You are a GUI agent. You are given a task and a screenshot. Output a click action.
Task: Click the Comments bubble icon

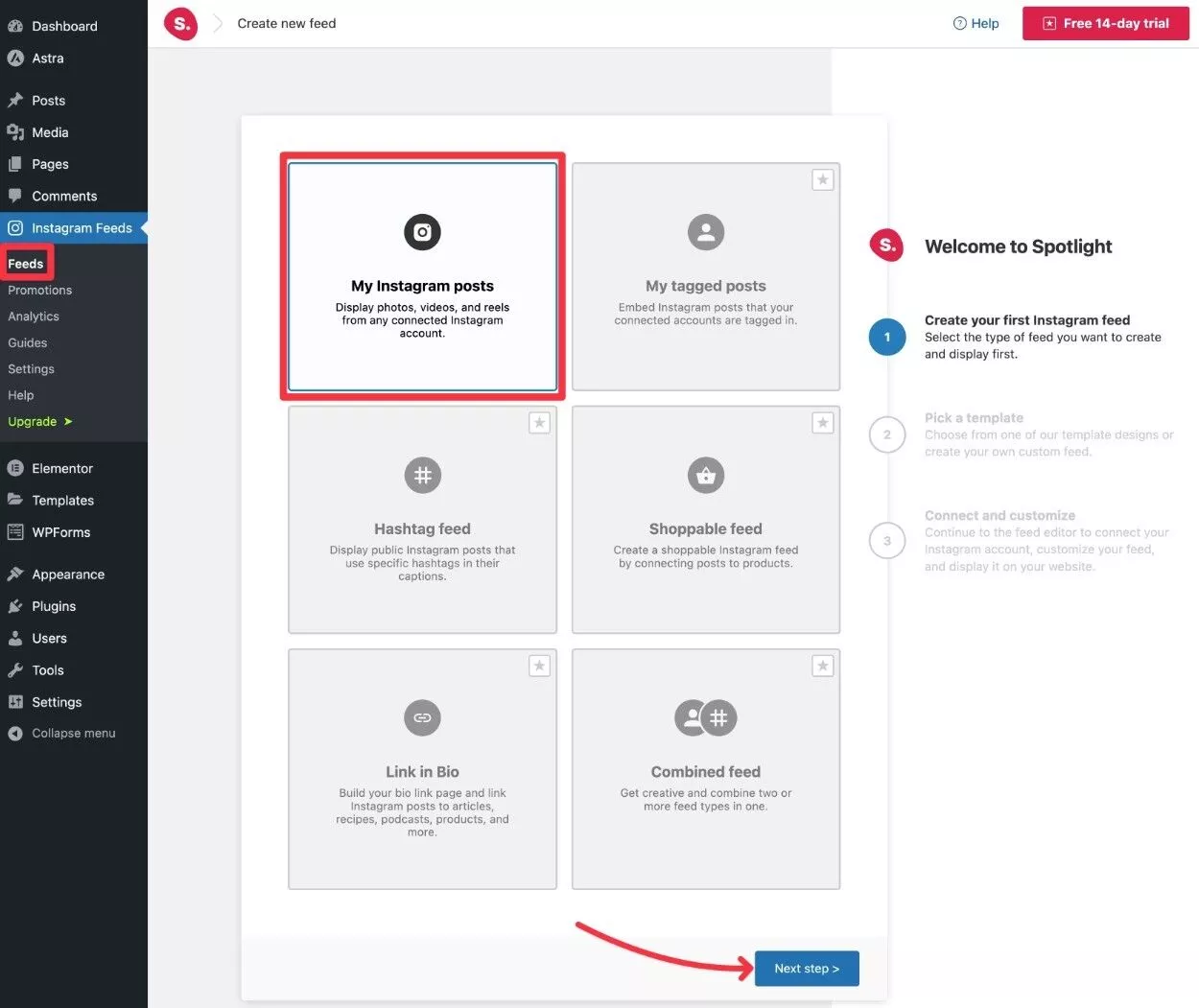tap(15, 196)
